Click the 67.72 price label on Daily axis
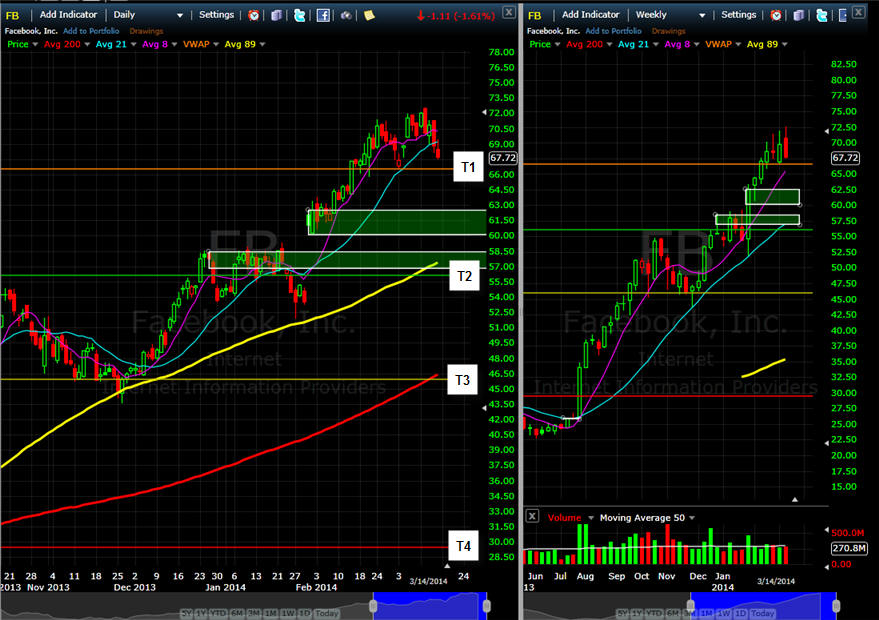 [x=503, y=158]
